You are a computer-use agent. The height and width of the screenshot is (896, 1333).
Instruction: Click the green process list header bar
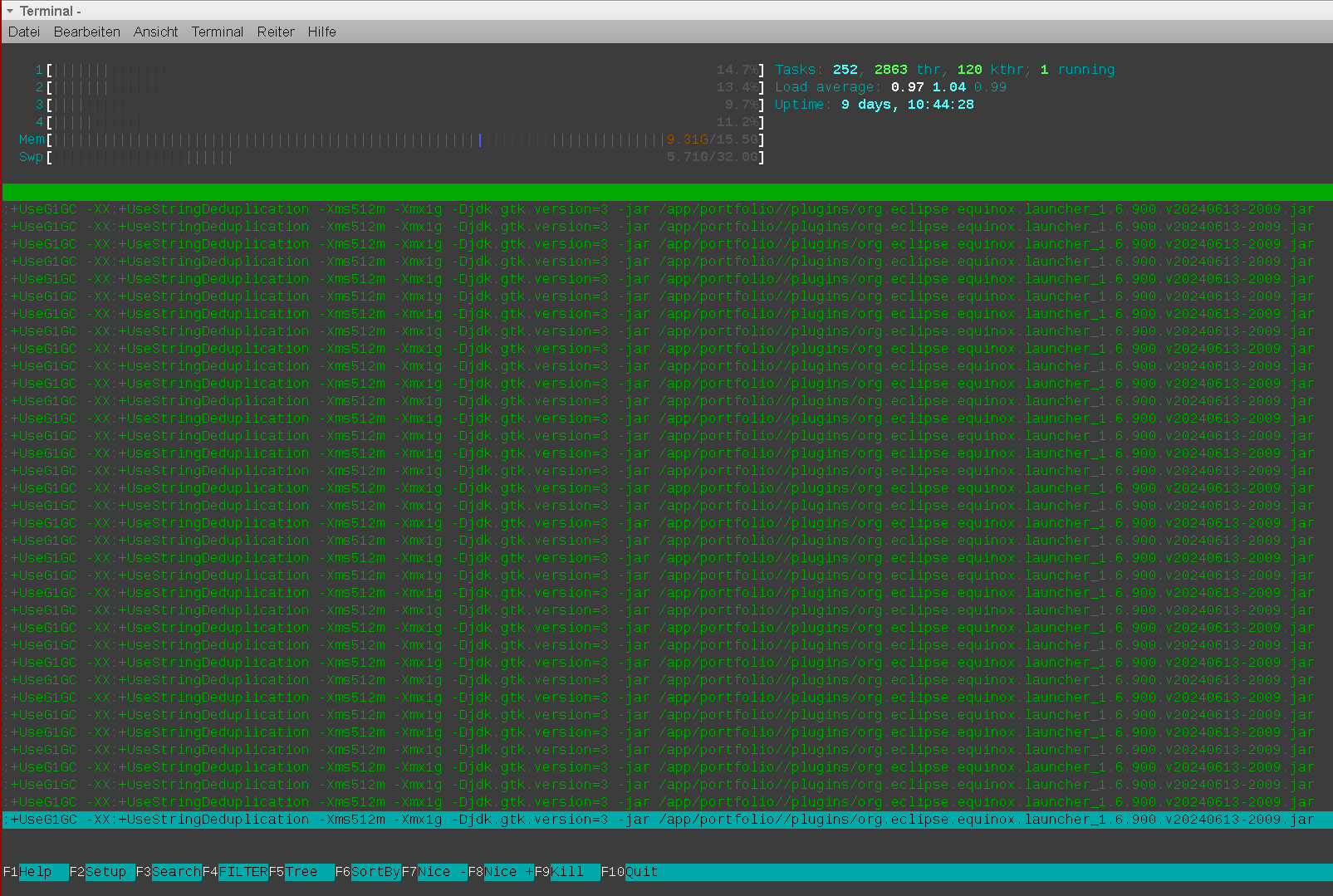[x=667, y=192]
